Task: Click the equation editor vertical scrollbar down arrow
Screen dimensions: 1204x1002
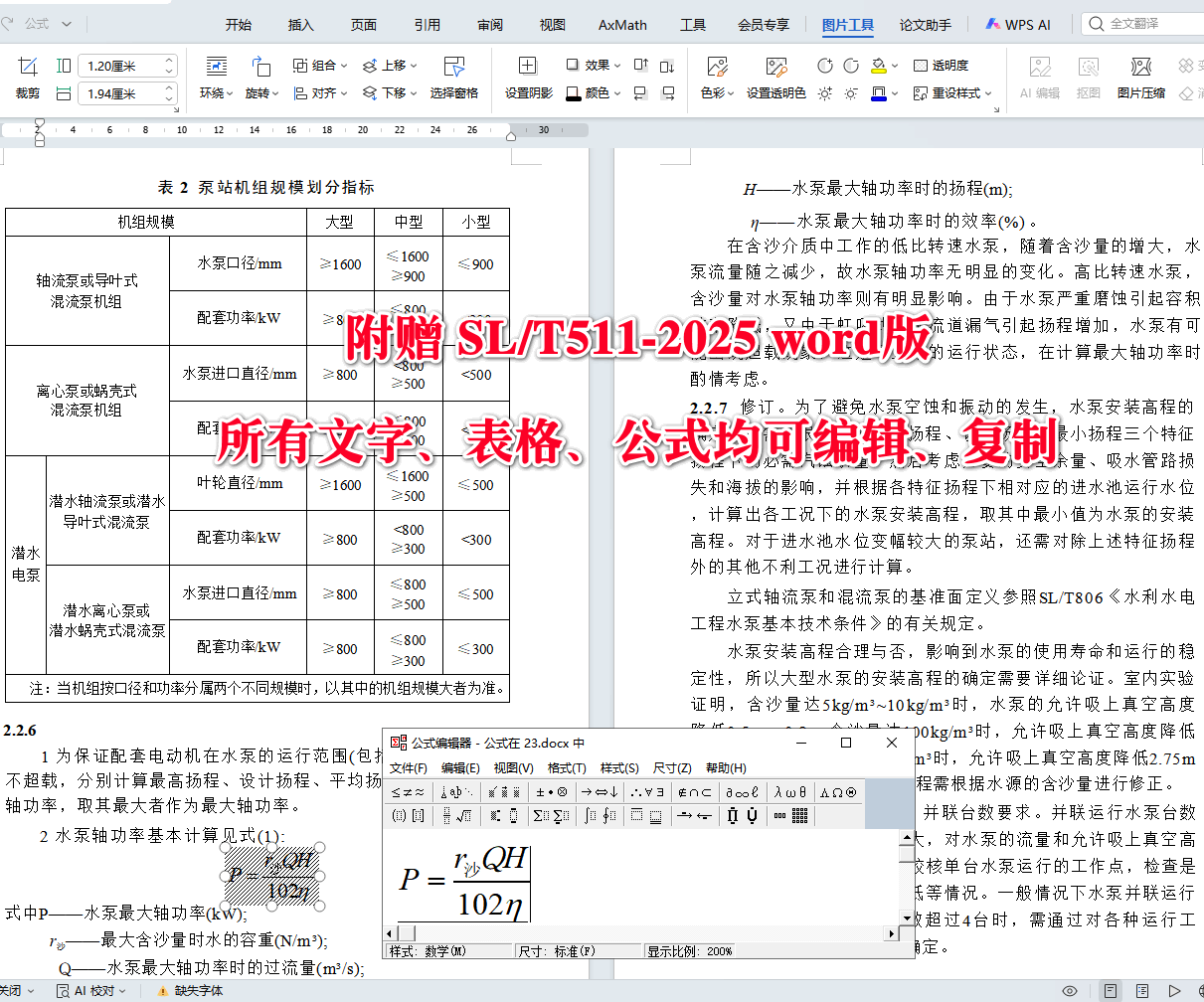Action: 908,918
